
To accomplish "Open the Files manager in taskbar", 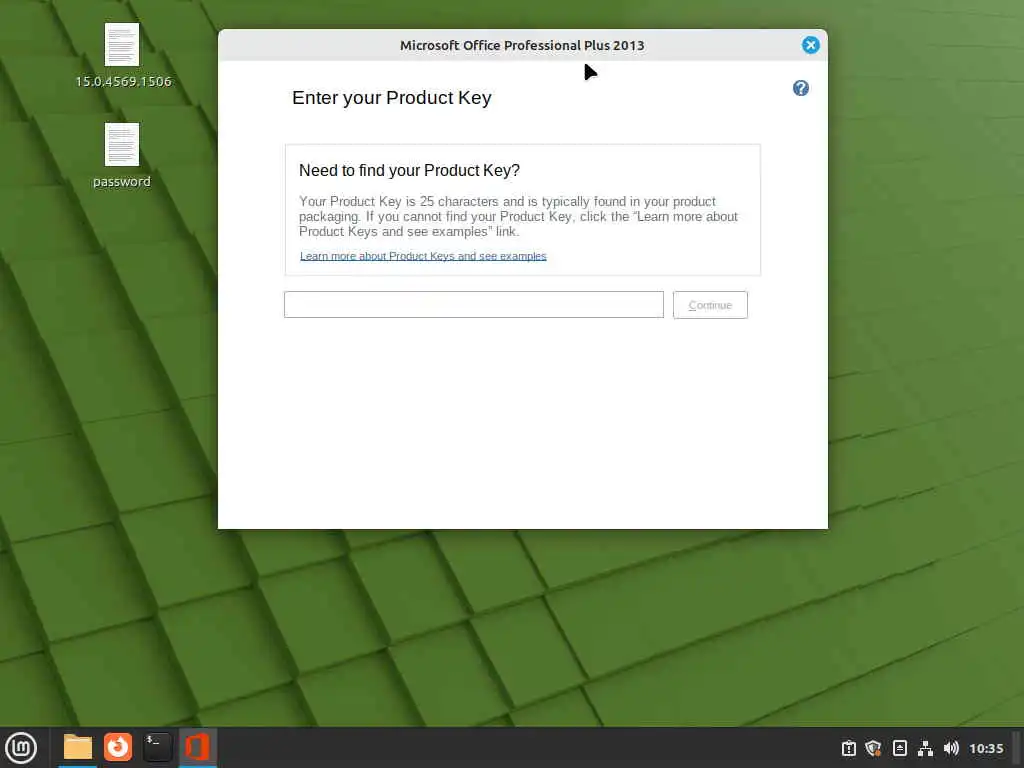I will point(78,747).
